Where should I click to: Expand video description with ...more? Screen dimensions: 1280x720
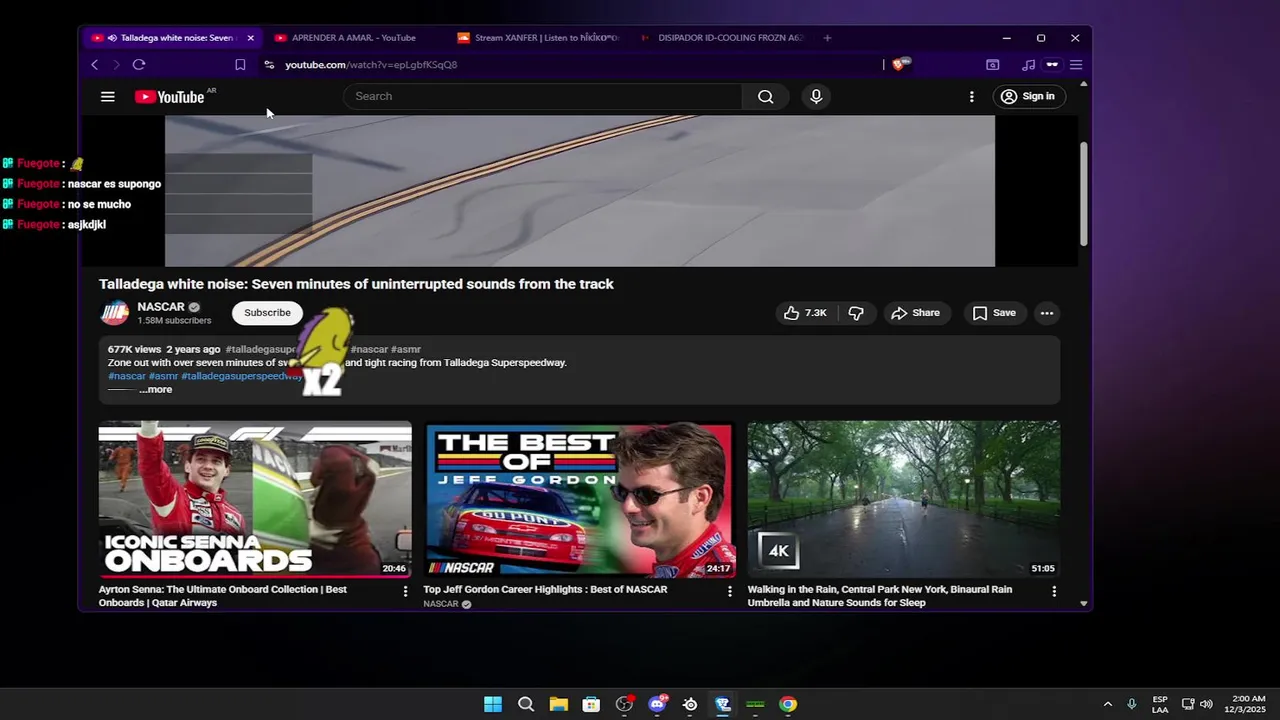(x=155, y=390)
